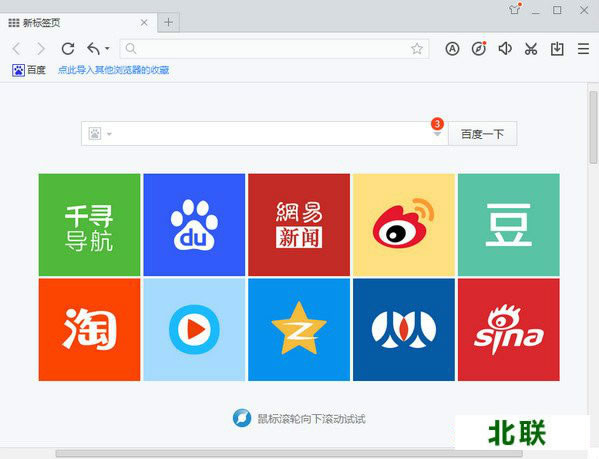Reload the page with refresh icon
This screenshot has width=599, height=459.
pos(68,48)
